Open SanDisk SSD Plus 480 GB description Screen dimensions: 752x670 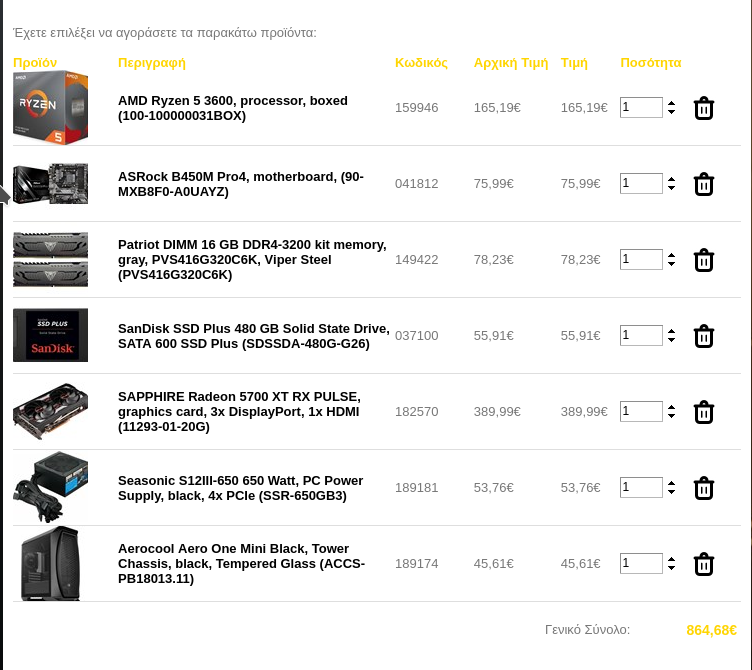click(254, 336)
